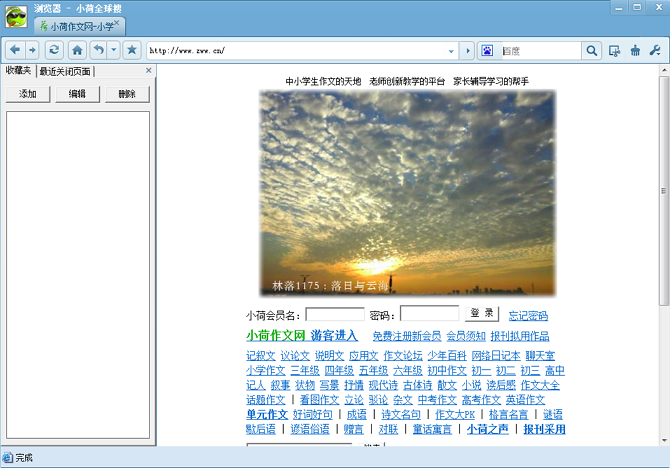670x468 pixels.
Task: Expand the address bar URL dropdown
Action: tap(451, 51)
